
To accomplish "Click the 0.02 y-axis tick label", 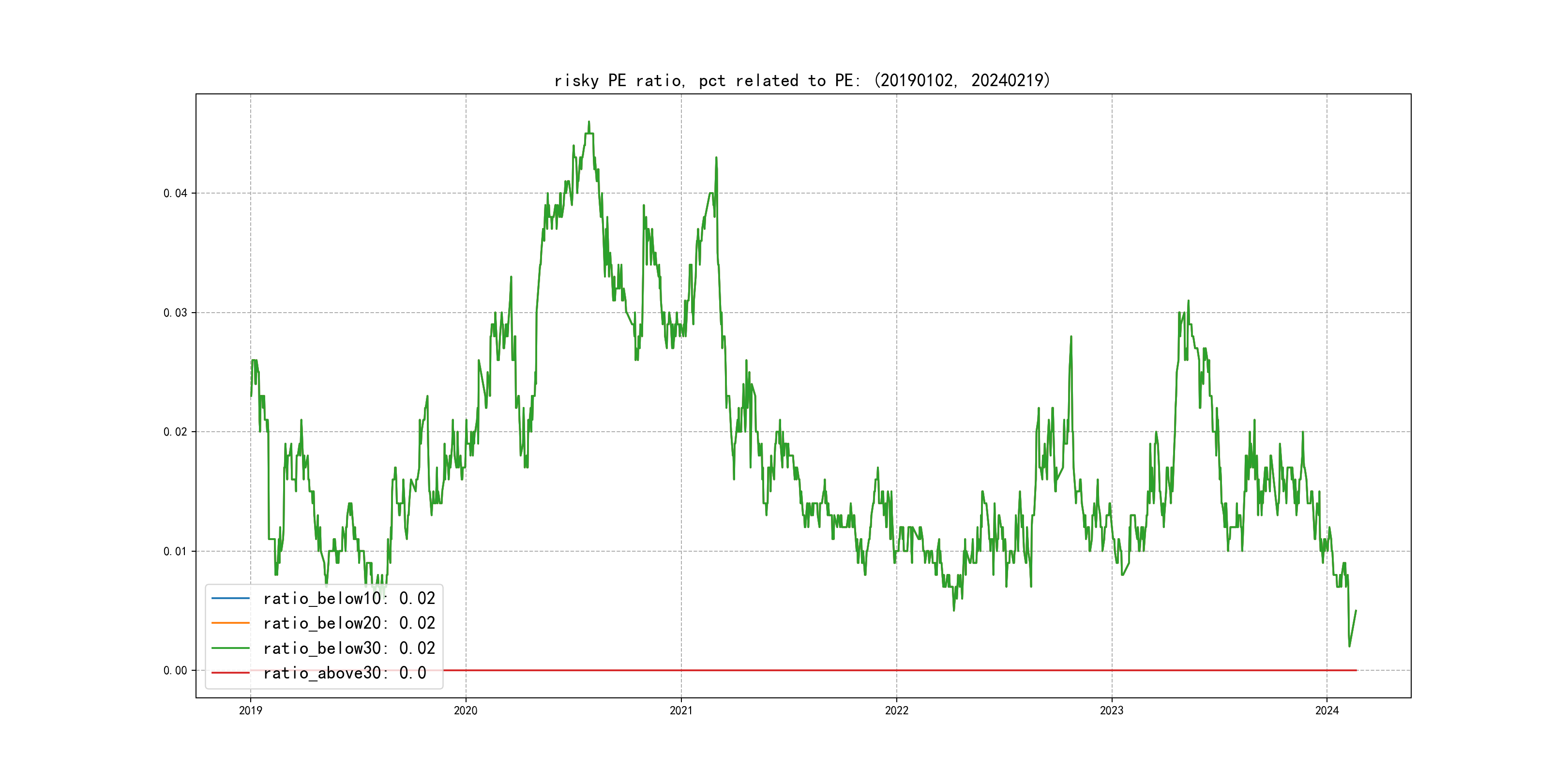I will 175,432.
